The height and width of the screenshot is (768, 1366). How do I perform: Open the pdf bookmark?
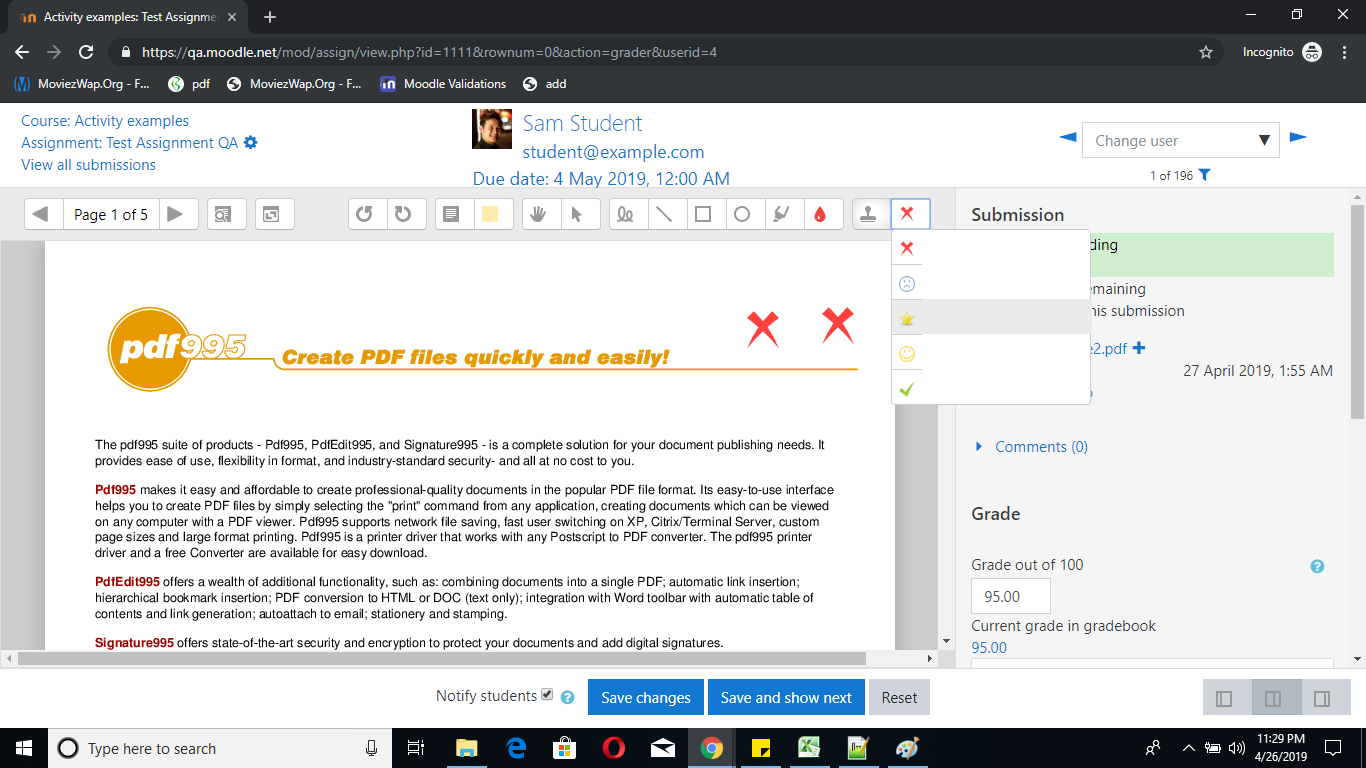coord(189,84)
